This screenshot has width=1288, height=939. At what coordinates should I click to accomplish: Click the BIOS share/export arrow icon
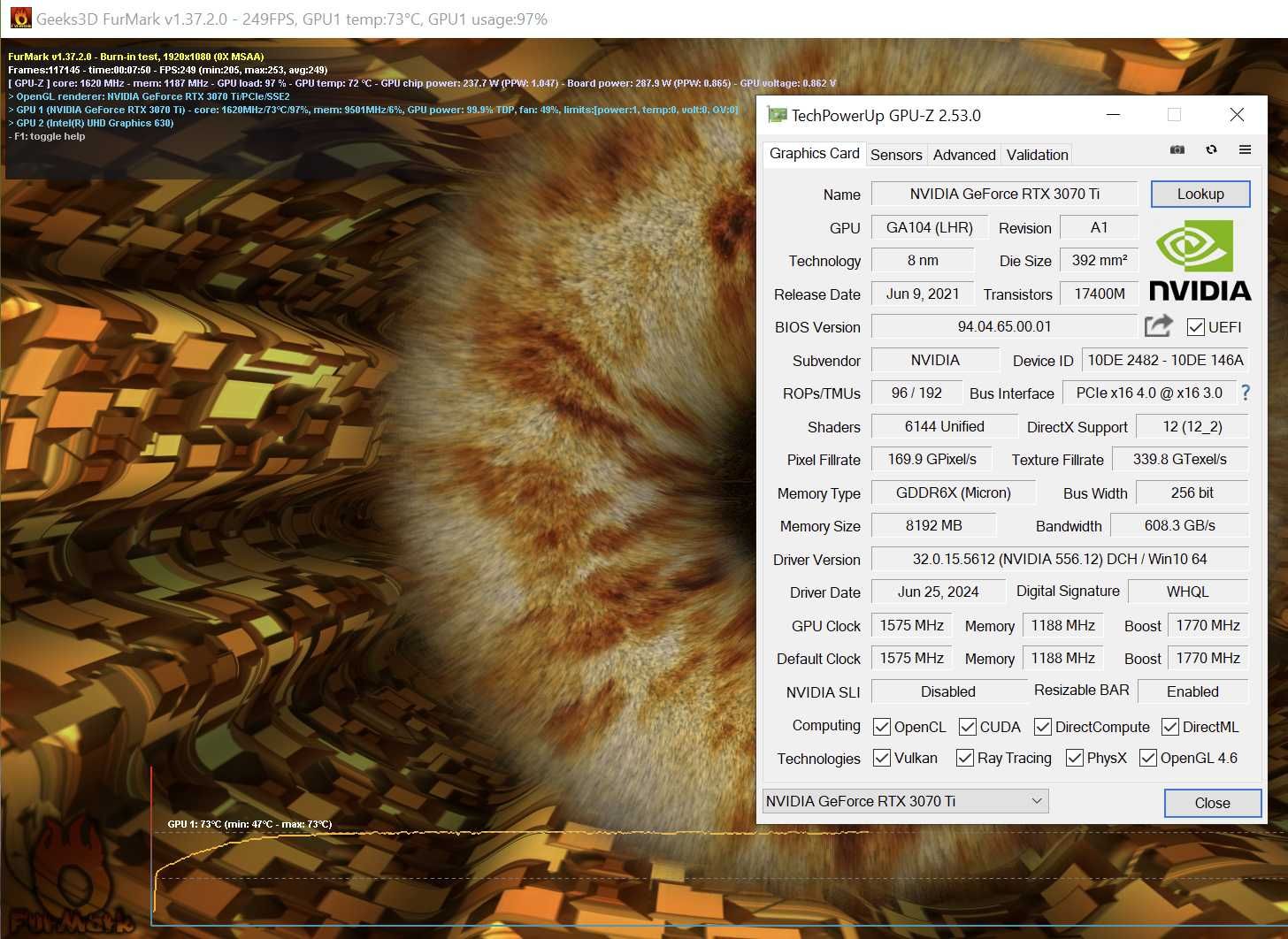coord(1159,326)
